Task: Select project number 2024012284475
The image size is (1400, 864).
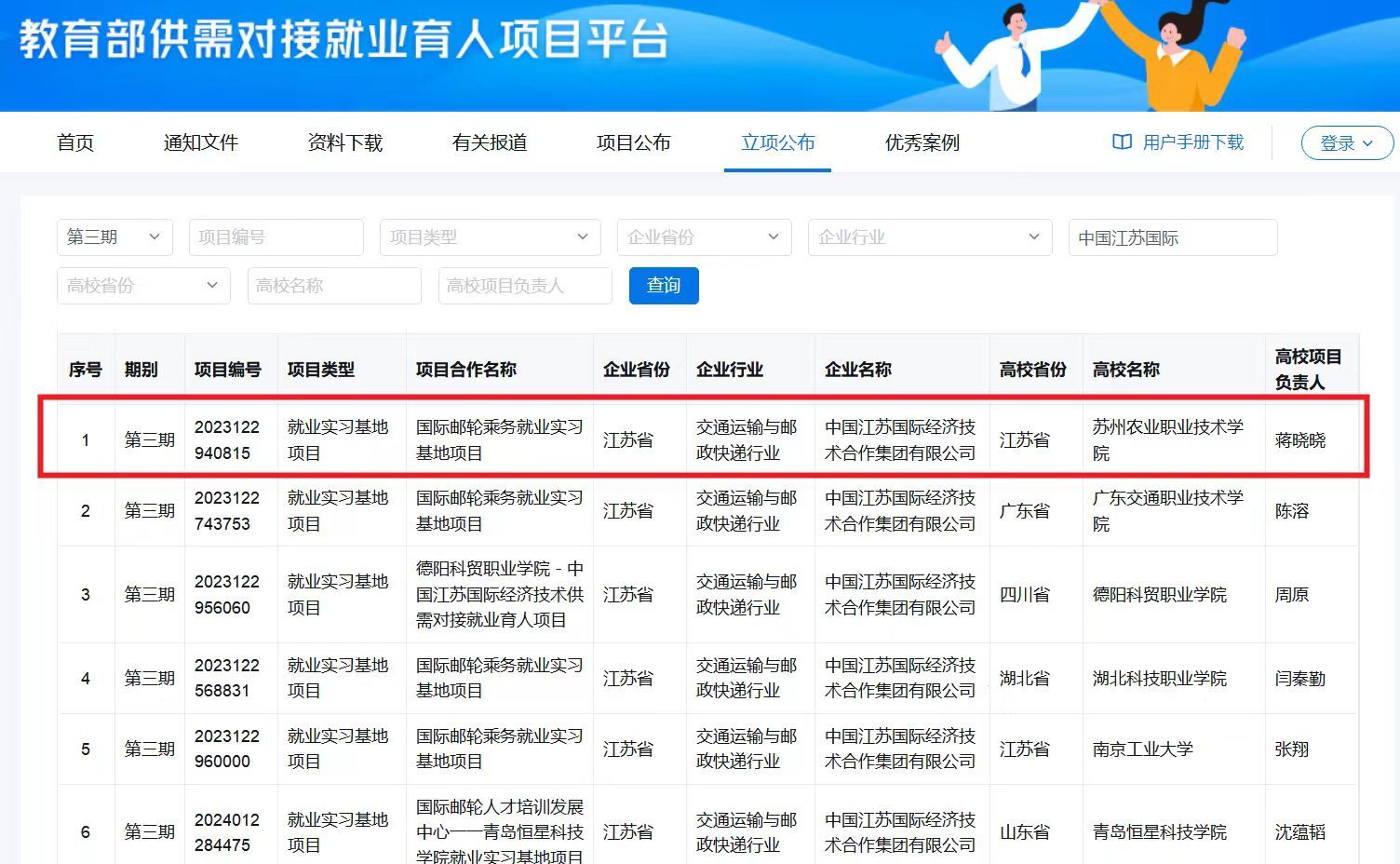Action: pos(227,832)
